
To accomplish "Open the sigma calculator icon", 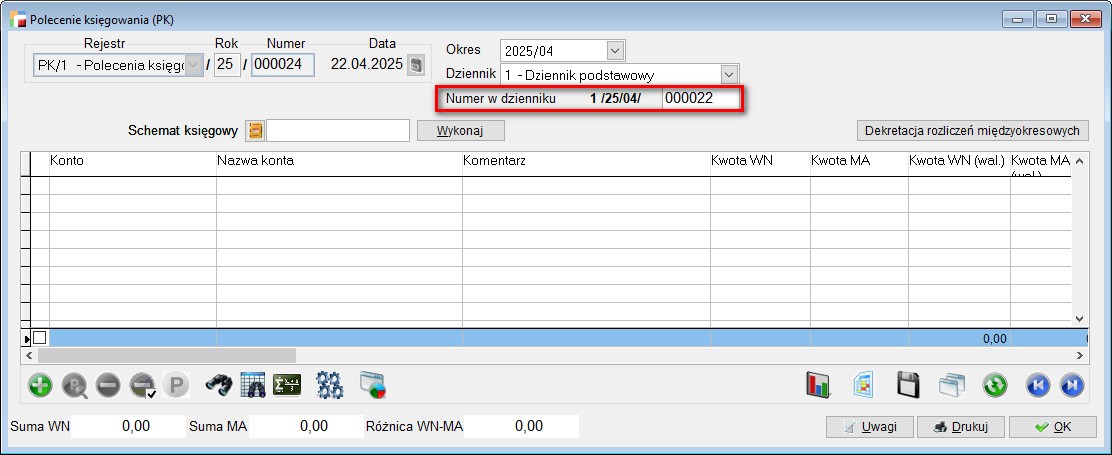I will (x=287, y=385).
